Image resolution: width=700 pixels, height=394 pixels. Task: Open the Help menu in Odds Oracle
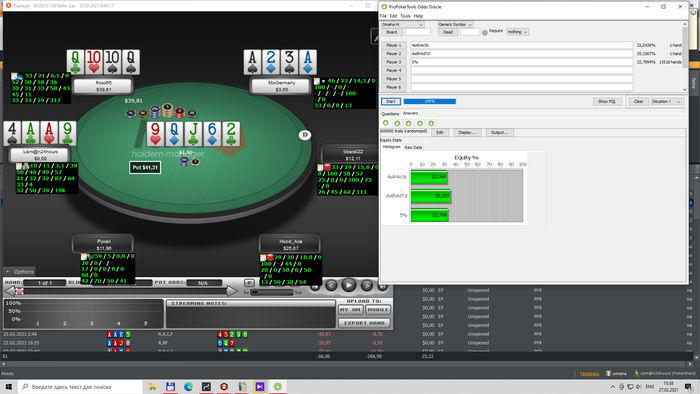click(x=418, y=16)
